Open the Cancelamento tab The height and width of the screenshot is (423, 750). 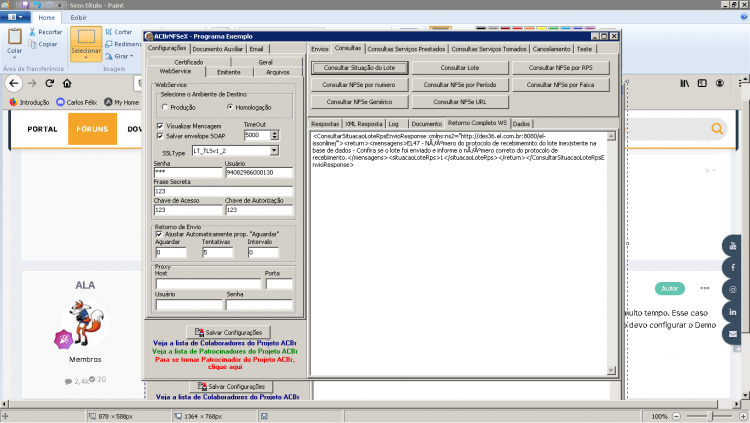coord(551,49)
